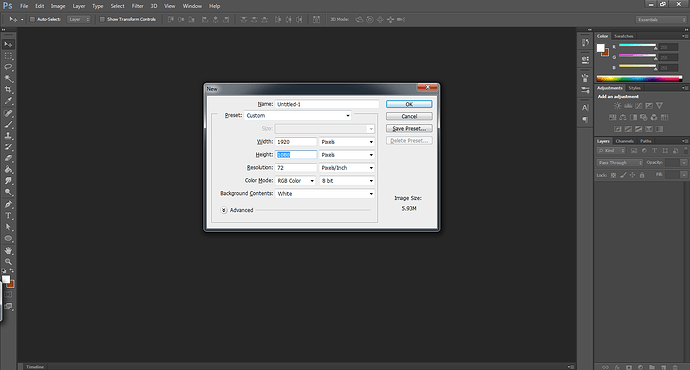690x370 pixels.
Task: Click OK in the New dialog
Action: tap(409, 104)
